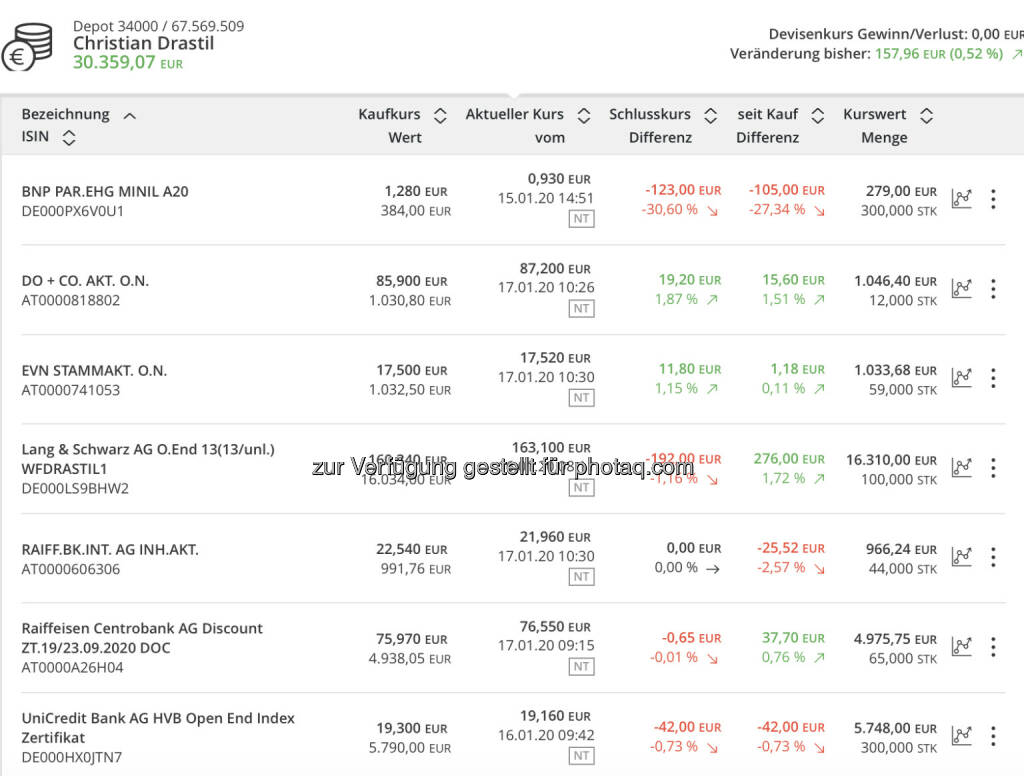
Task: Sort the list by ISIN
Action: pyautogui.click(x=68, y=138)
